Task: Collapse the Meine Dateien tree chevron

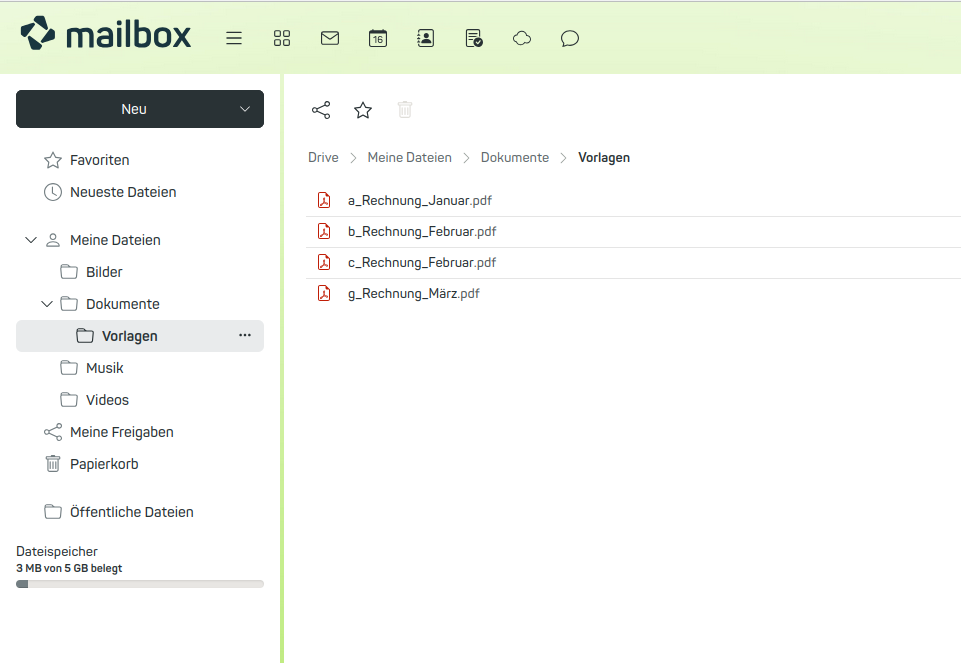Action: point(31,240)
